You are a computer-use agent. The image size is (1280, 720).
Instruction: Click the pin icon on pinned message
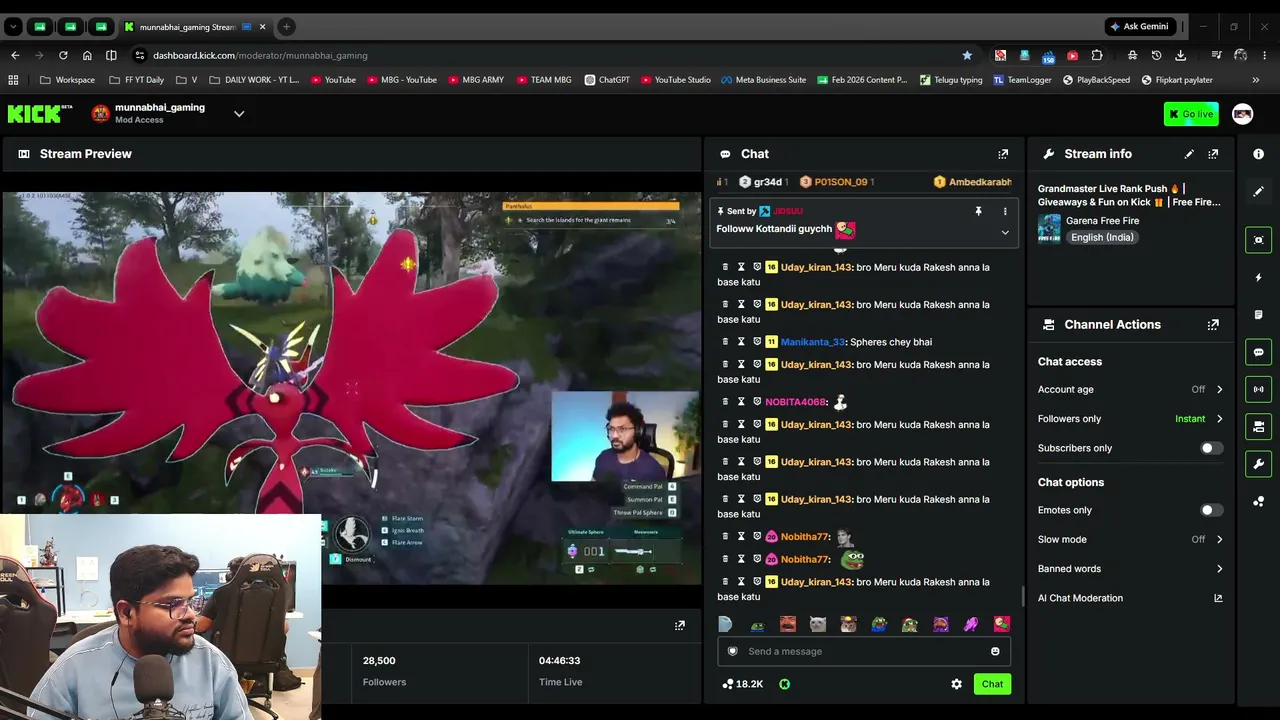pyautogui.click(x=978, y=211)
